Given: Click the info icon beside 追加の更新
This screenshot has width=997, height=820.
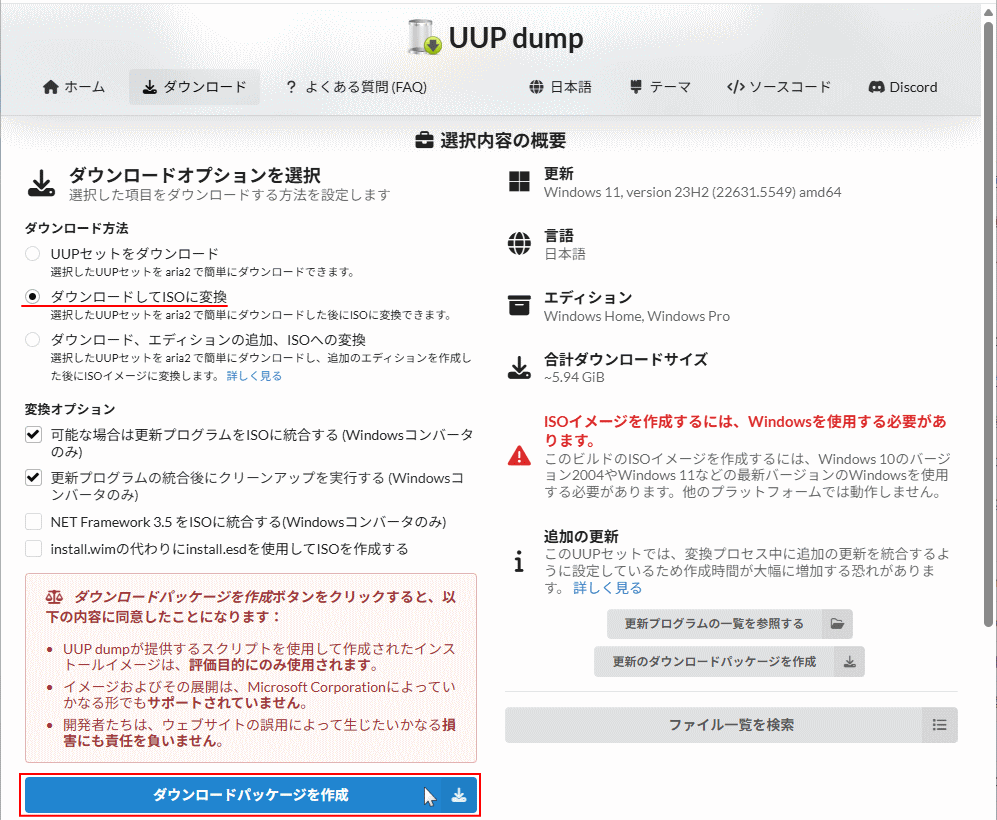Looking at the screenshot, I should 519,561.
